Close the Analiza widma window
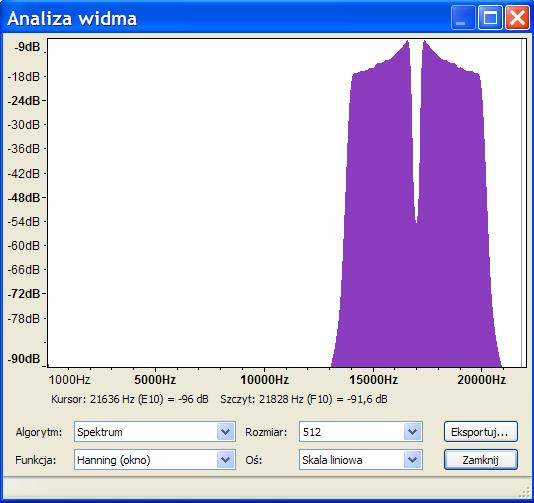This screenshot has width=534, height=503. click(517, 17)
